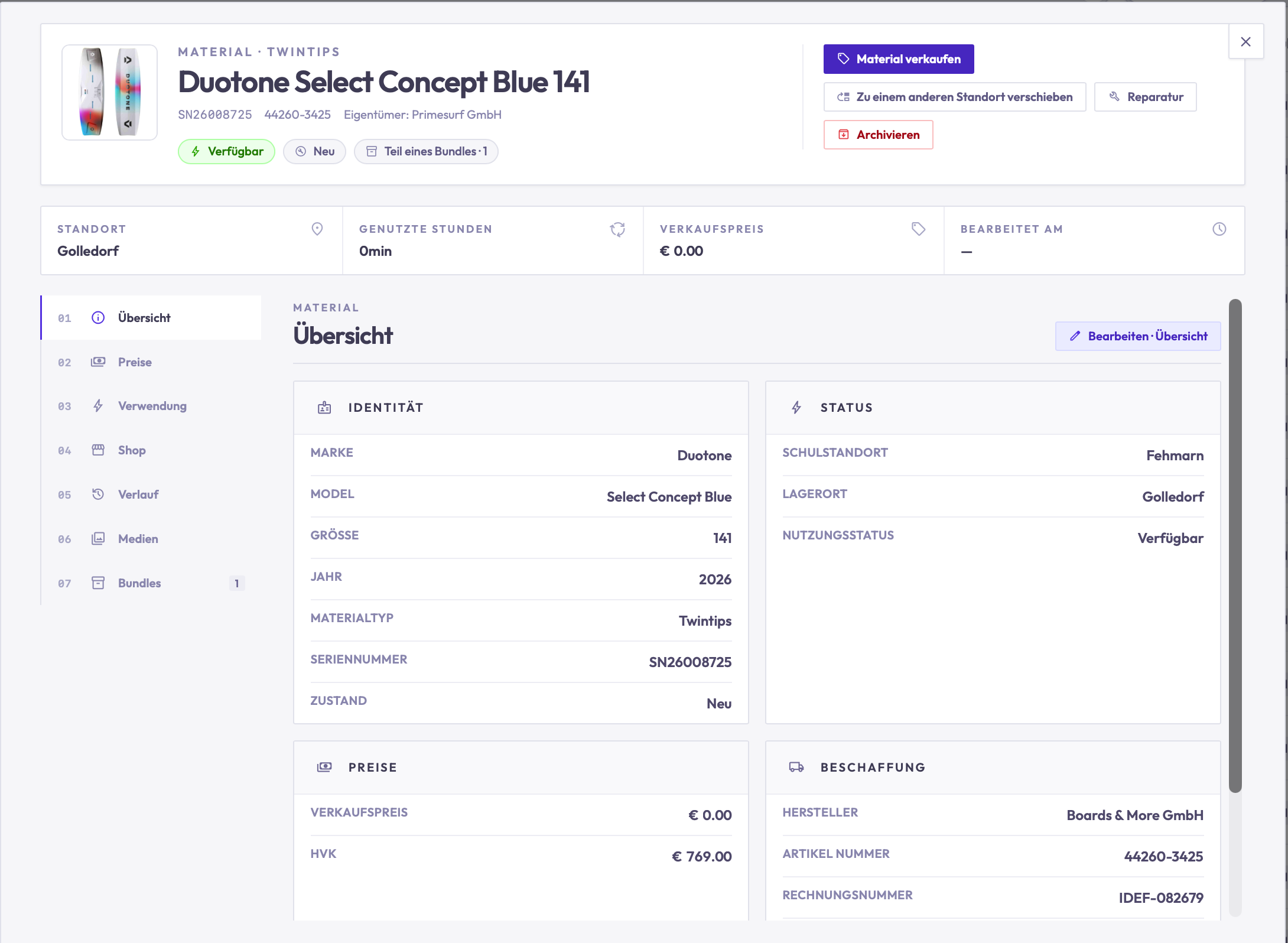
Task: Click the banknote icon beside Preise tab
Action: coord(98,362)
